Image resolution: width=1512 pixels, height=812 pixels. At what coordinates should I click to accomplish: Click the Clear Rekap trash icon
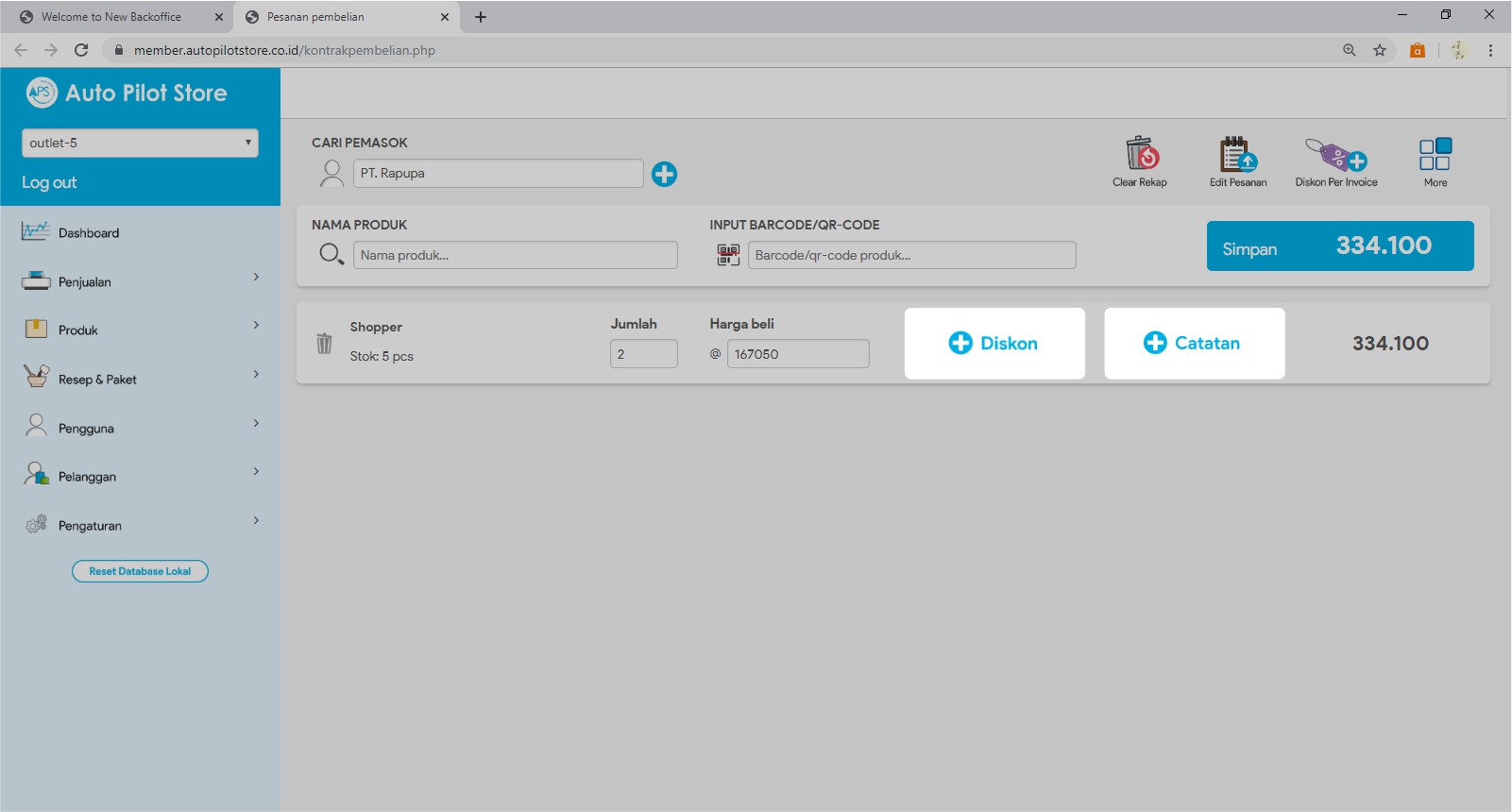tap(1140, 154)
